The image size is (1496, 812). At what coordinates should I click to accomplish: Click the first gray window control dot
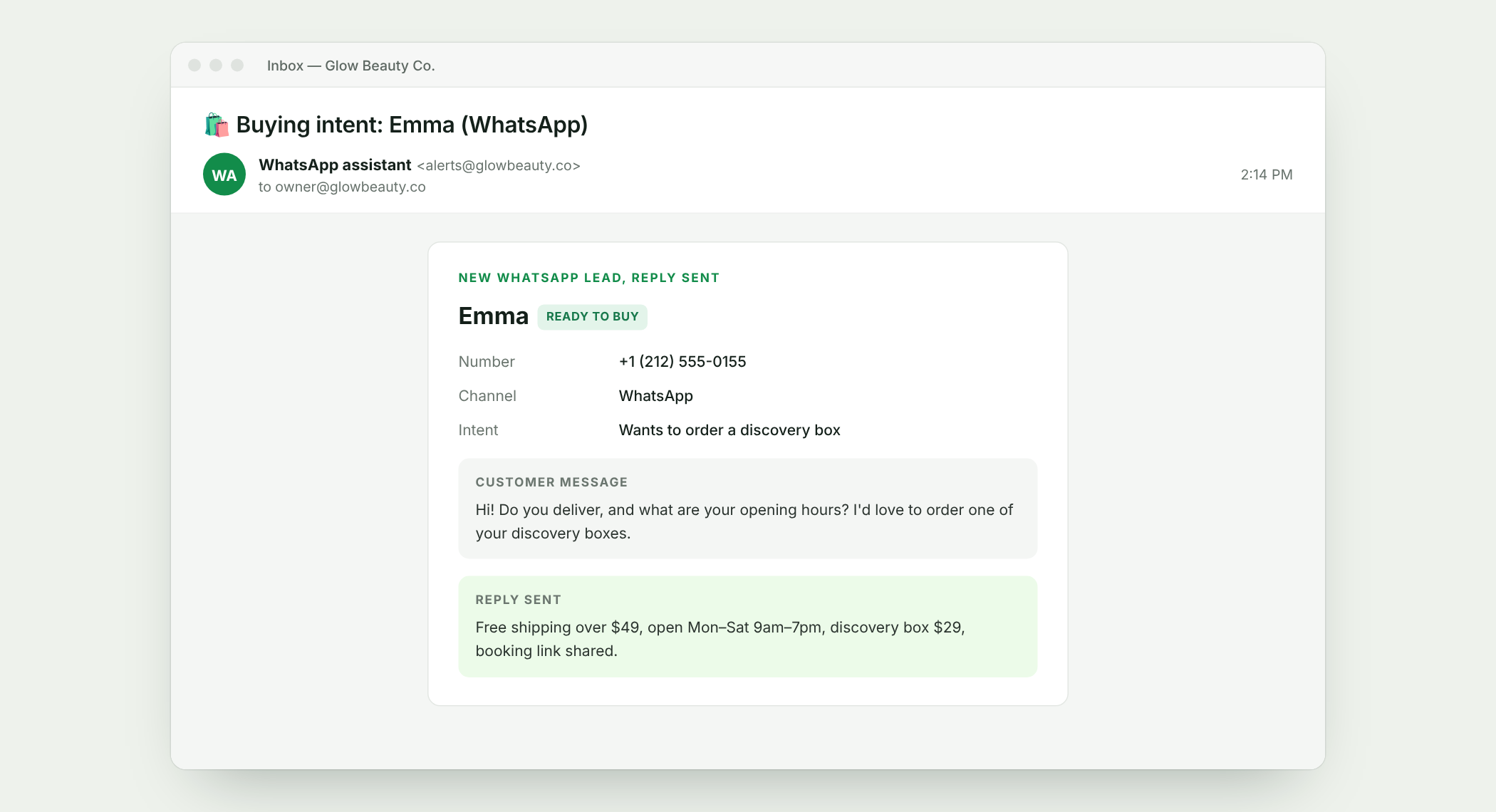(194, 66)
